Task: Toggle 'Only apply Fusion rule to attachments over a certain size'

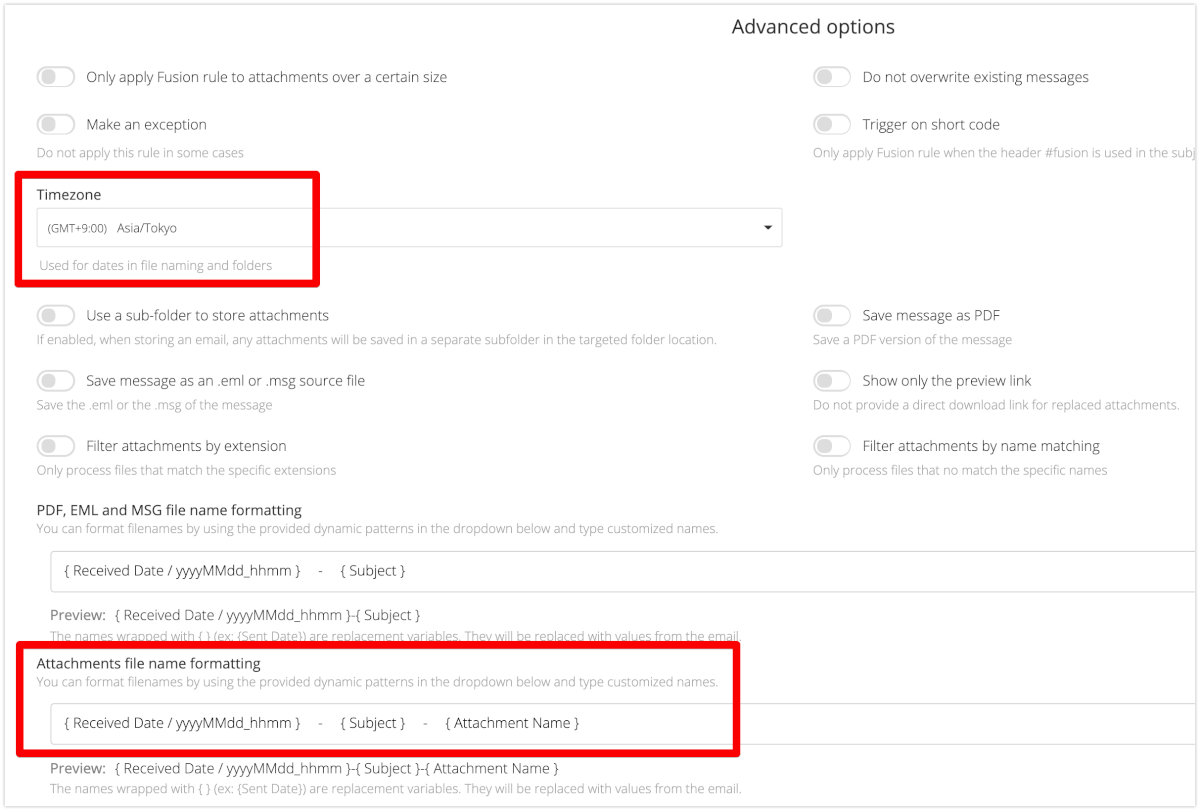Action: 56,77
